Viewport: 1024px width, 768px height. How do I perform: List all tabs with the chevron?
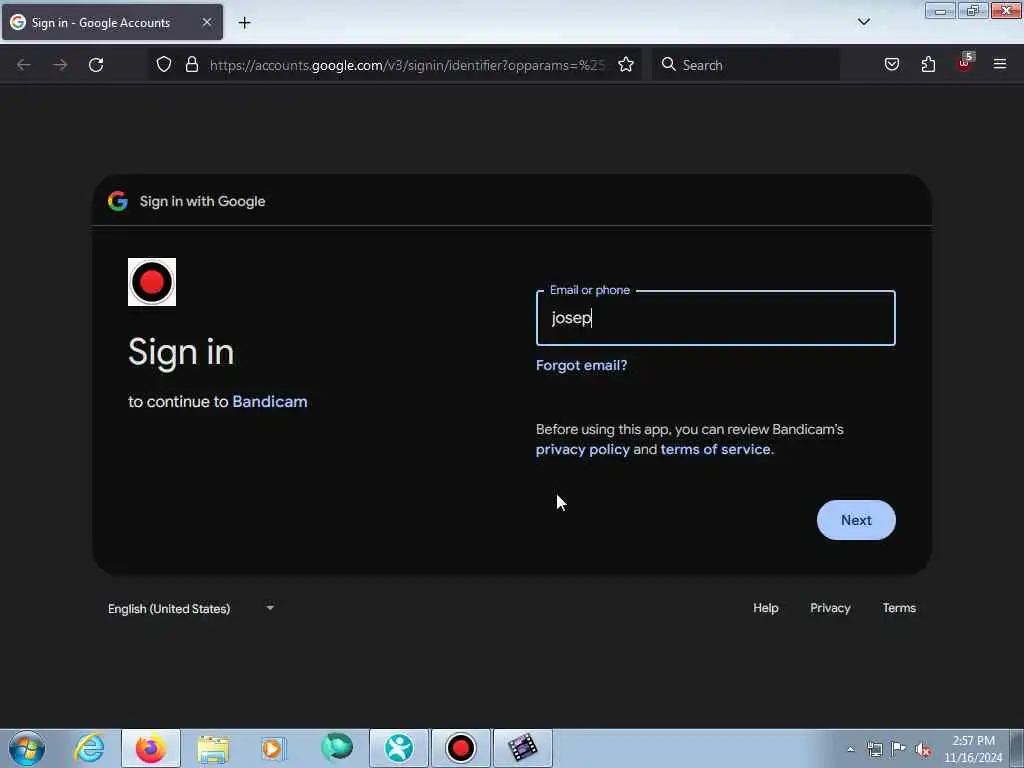[863, 22]
